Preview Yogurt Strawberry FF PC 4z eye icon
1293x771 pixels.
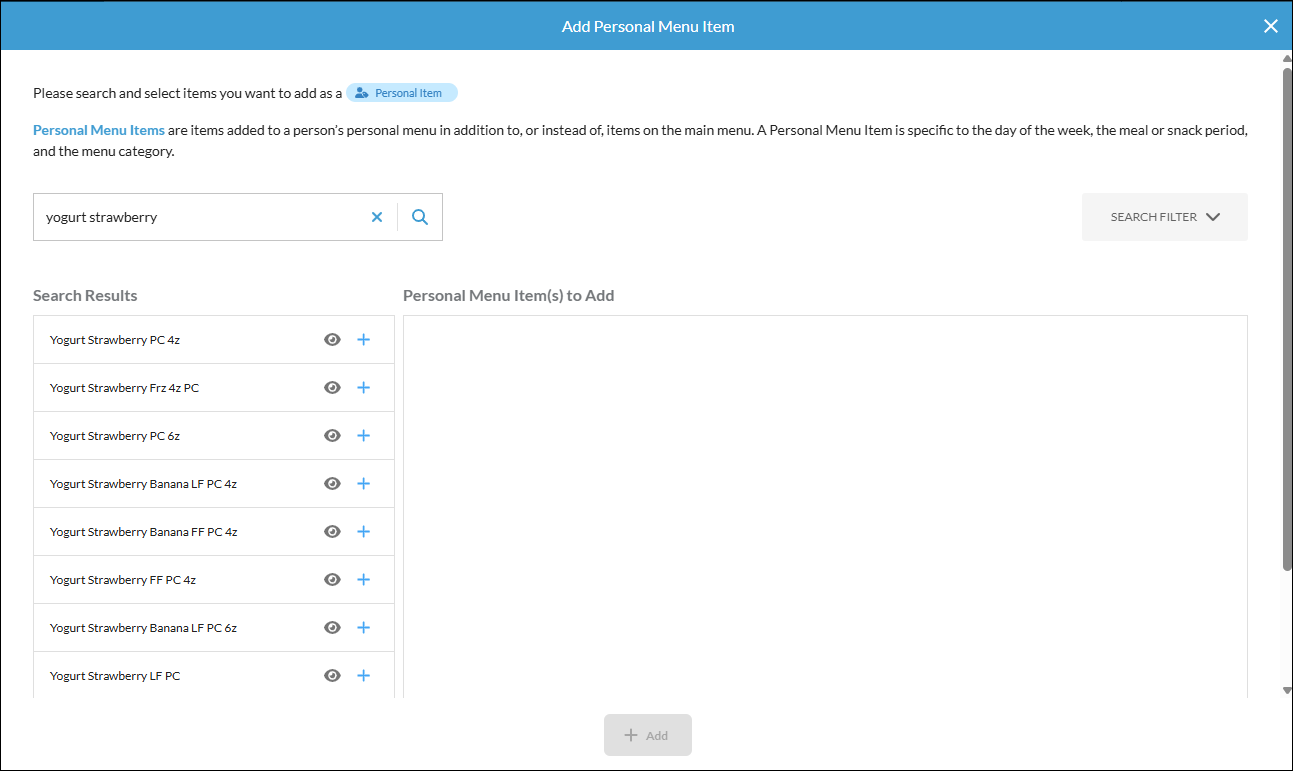click(x=333, y=580)
